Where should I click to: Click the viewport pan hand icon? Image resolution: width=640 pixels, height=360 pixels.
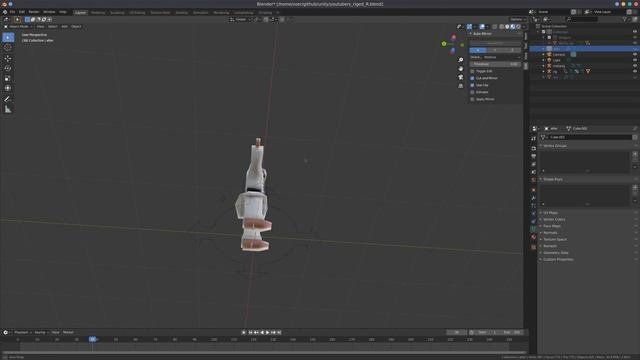[x=461, y=69]
